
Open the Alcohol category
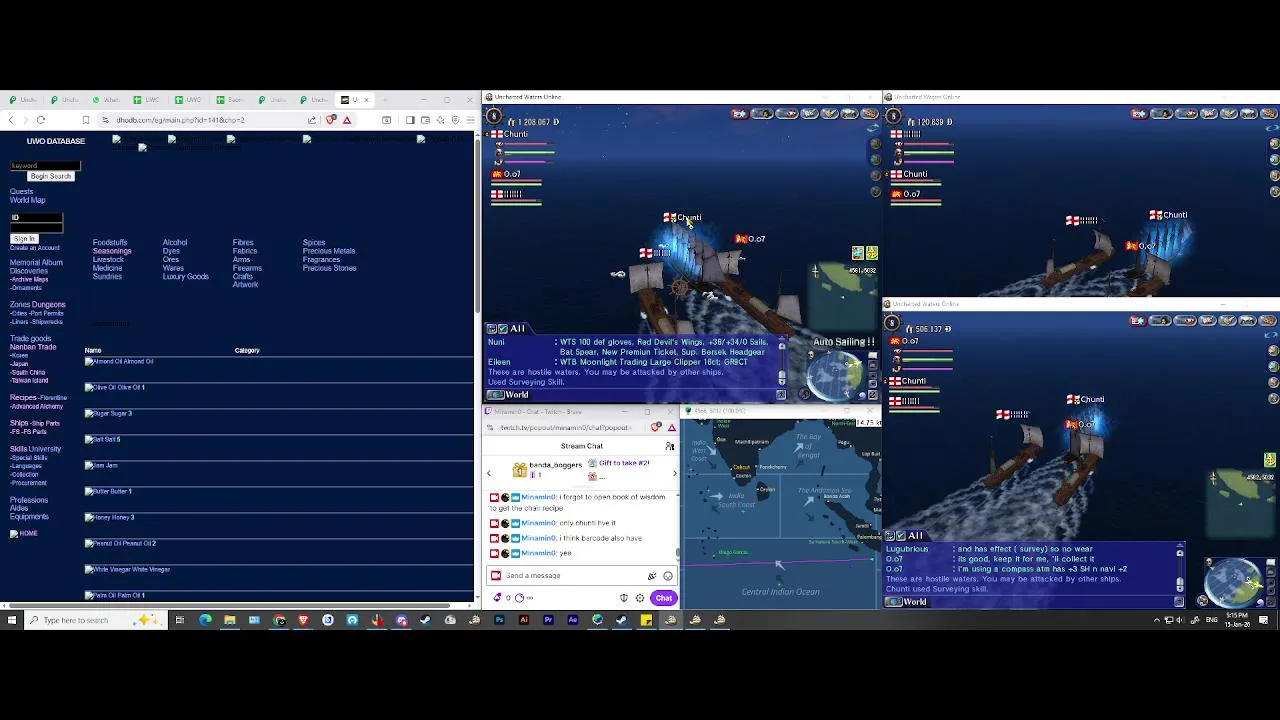click(175, 243)
